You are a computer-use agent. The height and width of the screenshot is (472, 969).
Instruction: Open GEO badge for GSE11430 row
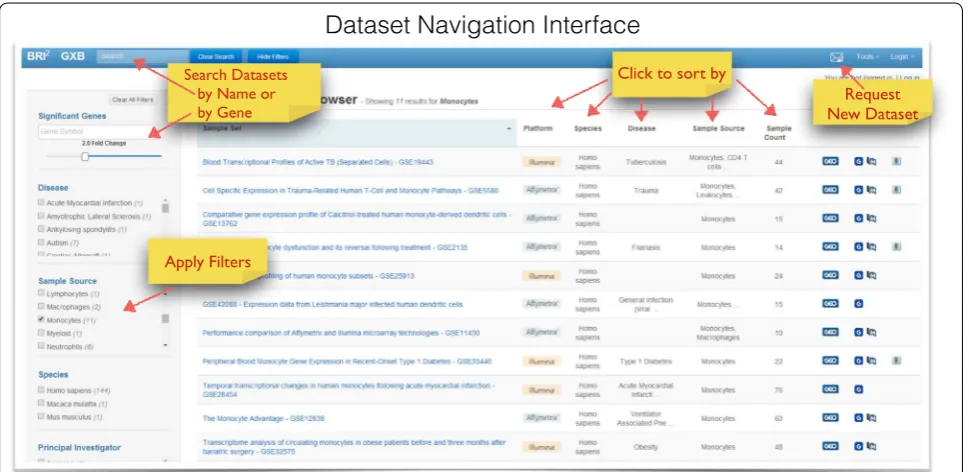point(830,332)
